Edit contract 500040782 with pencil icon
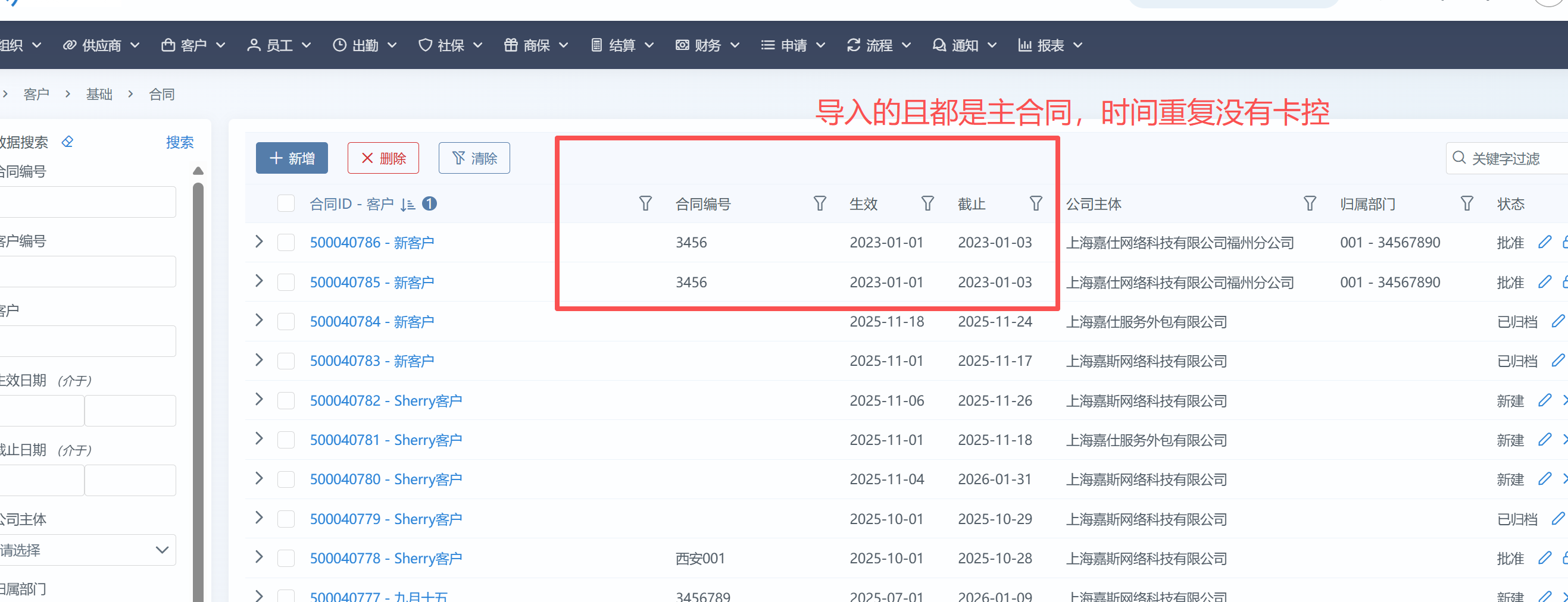The image size is (1568, 602). (1544, 400)
